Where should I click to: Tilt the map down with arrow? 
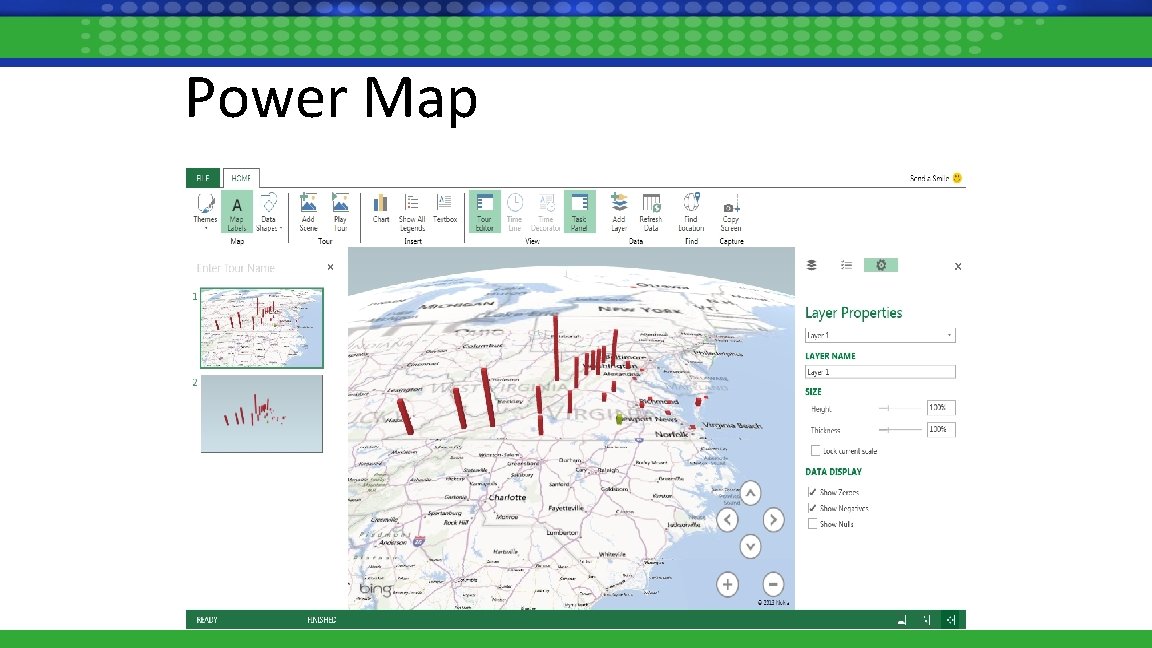pos(750,547)
